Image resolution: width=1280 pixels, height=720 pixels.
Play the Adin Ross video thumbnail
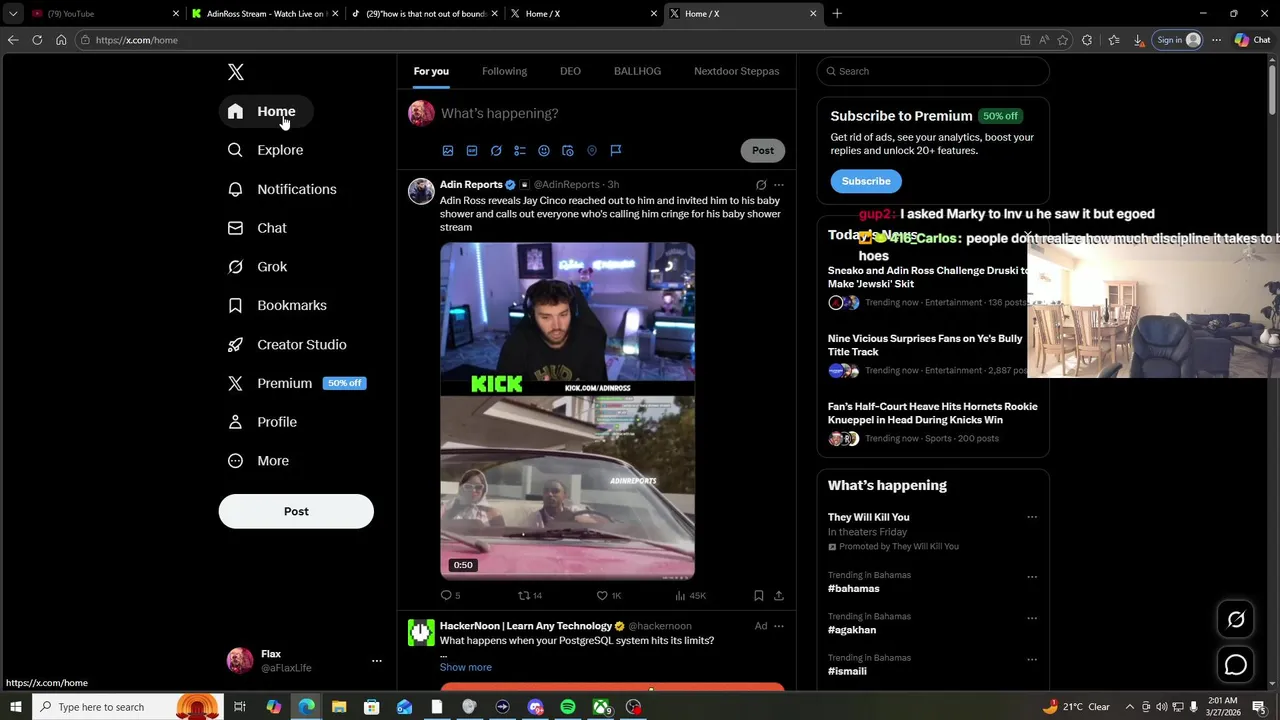click(x=567, y=411)
